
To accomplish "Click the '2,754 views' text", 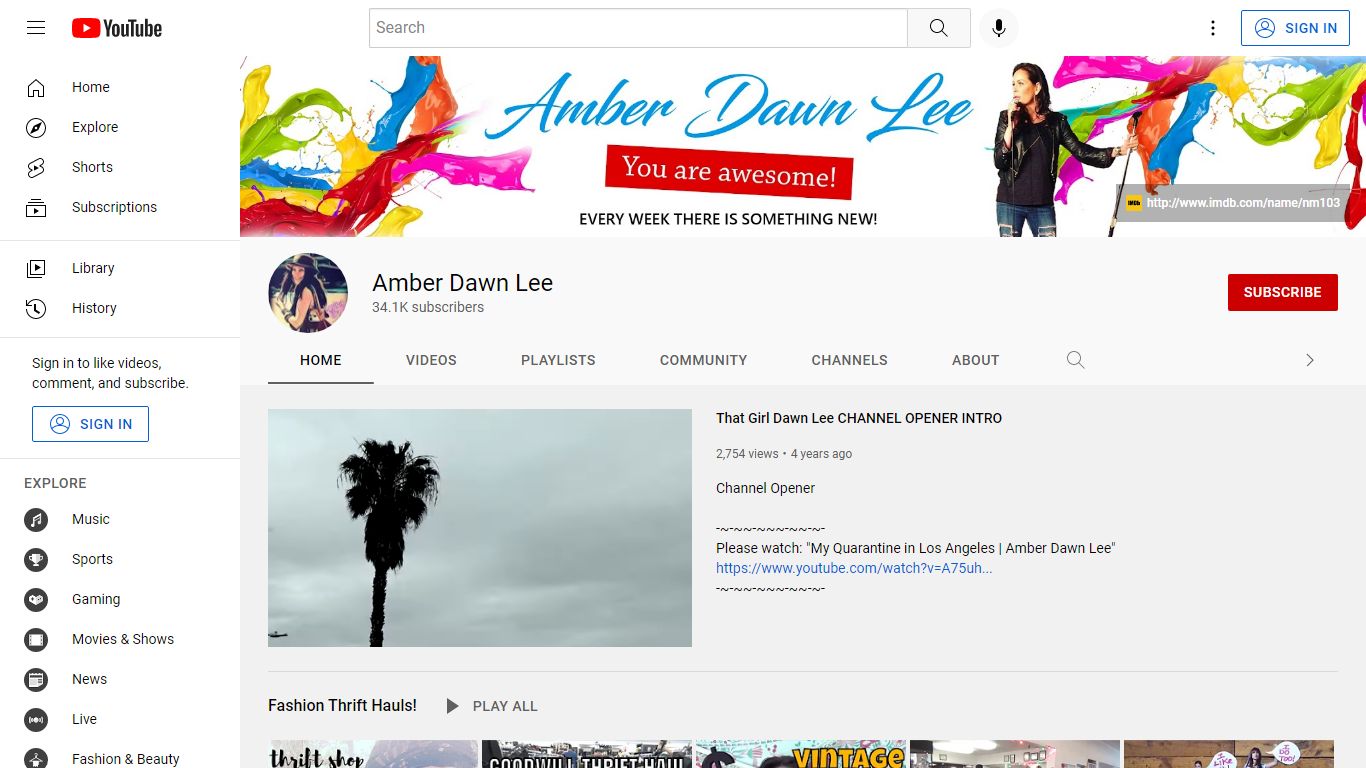I will tap(747, 454).
